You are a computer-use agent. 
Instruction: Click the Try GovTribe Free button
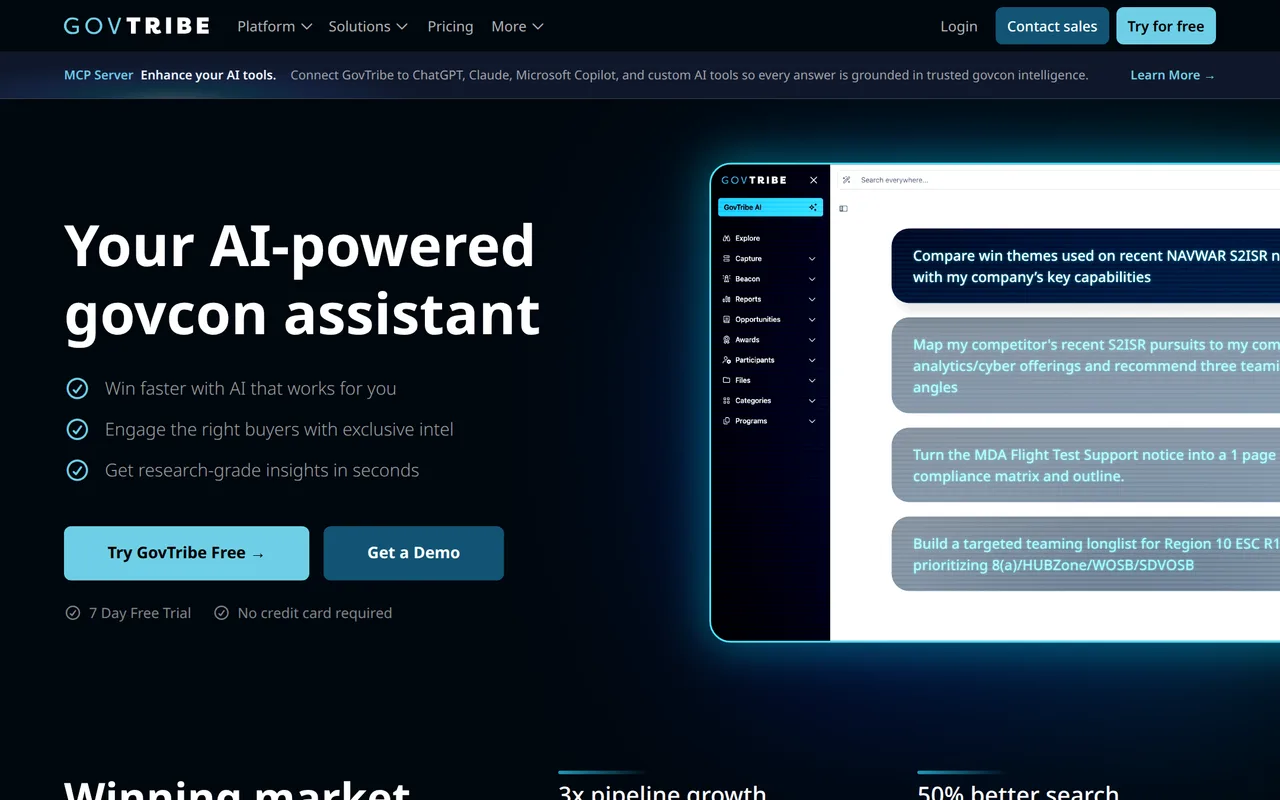[186, 553]
